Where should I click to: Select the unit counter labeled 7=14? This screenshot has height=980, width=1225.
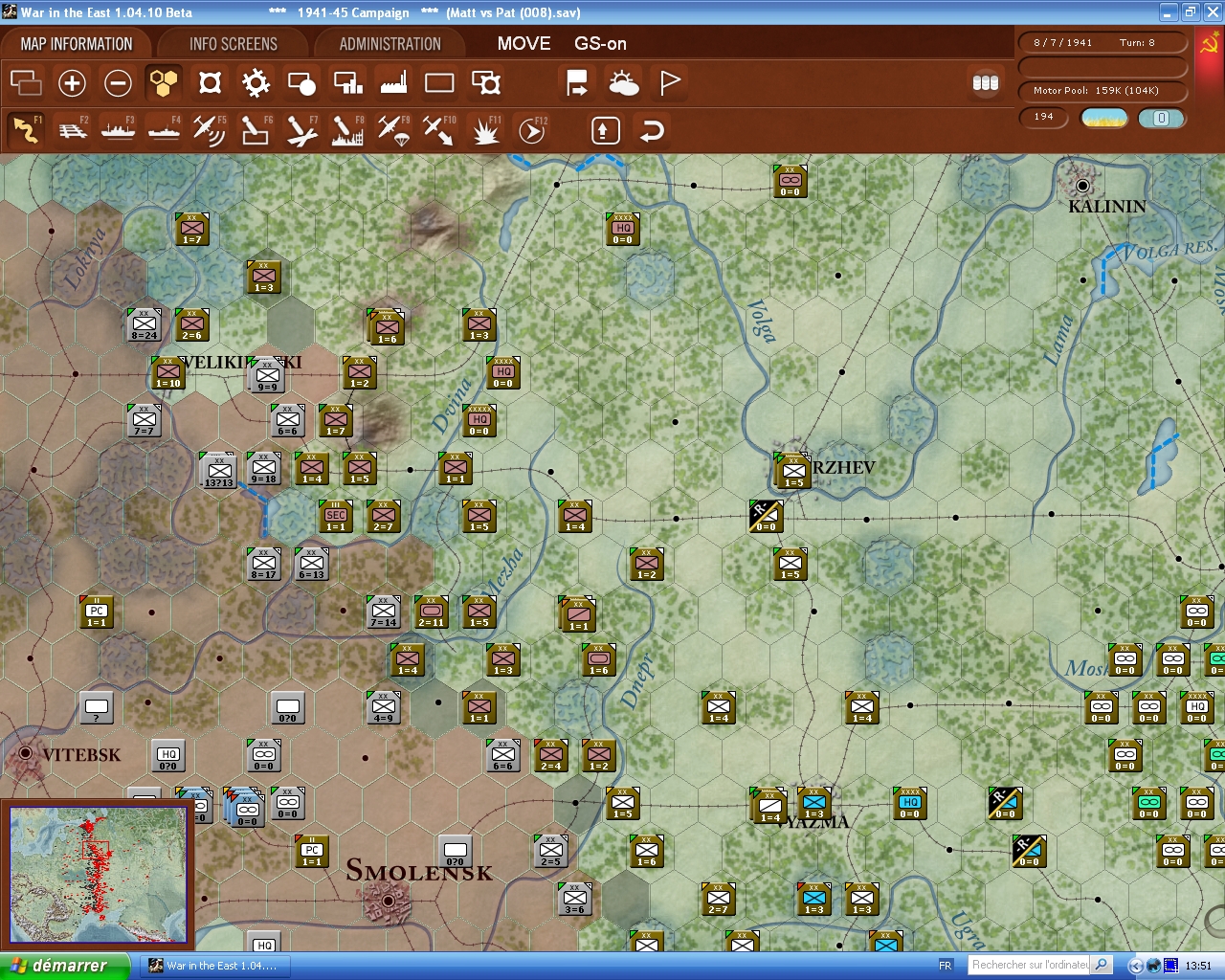tap(384, 612)
